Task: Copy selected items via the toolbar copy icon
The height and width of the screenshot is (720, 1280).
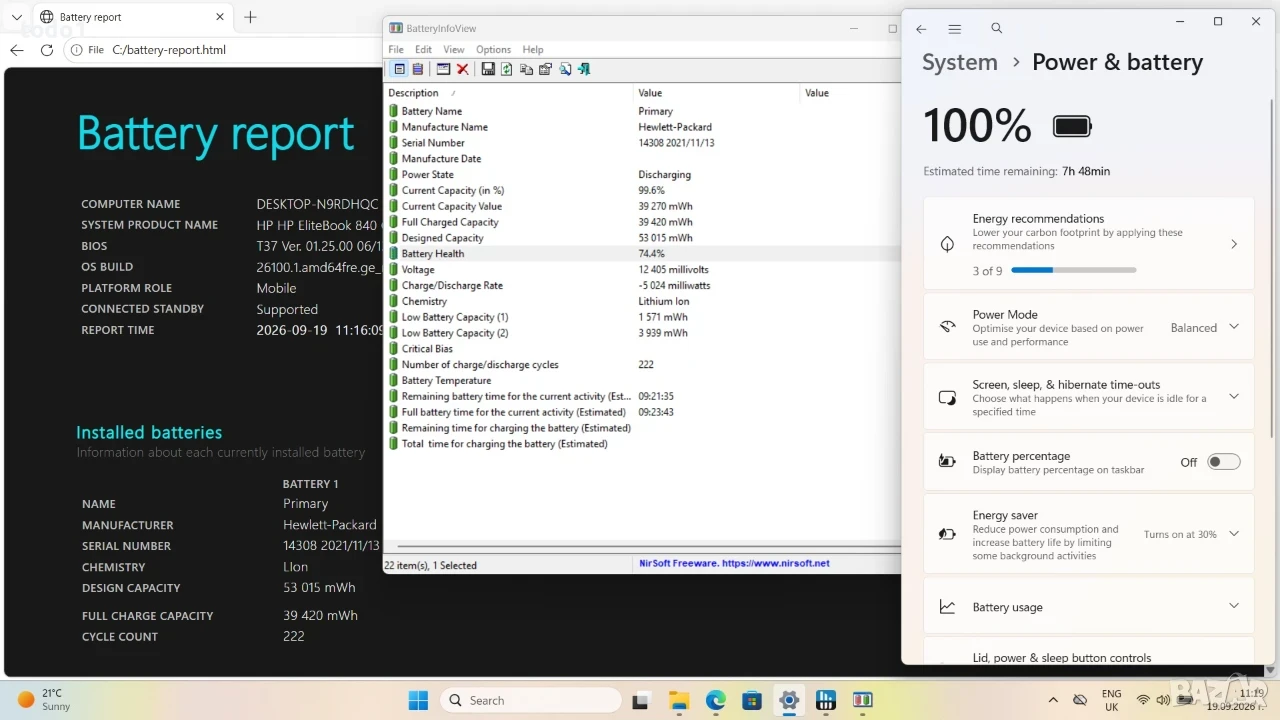Action: pos(526,69)
